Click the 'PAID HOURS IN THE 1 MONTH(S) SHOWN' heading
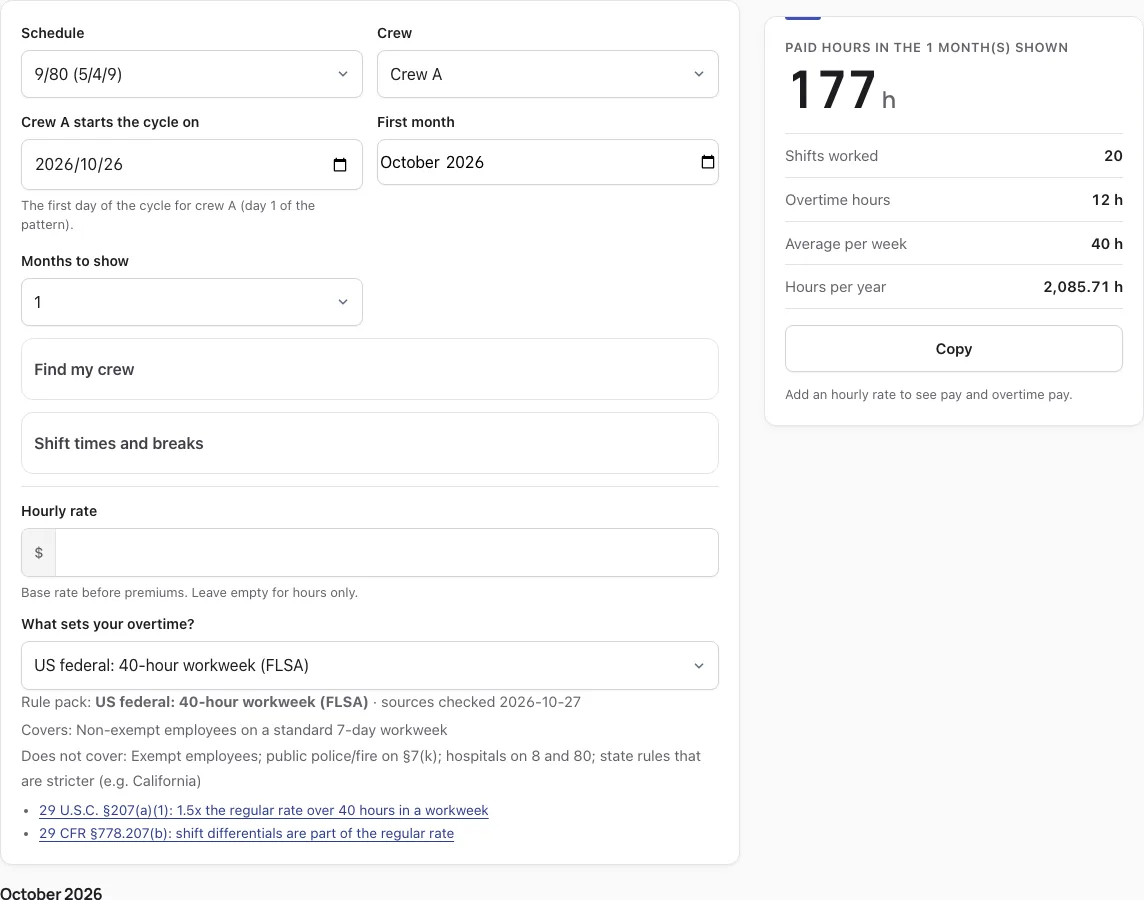1144x900 pixels. click(x=927, y=47)
